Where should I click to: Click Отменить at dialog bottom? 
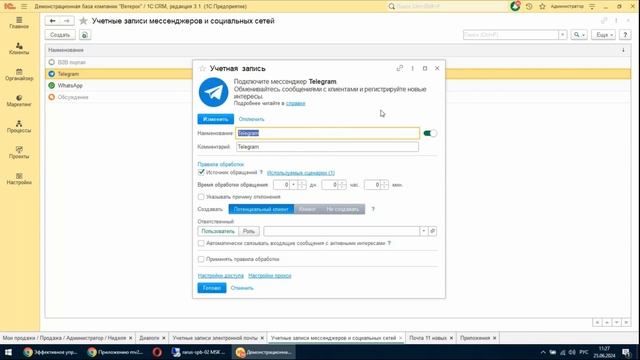coord(242,288)
